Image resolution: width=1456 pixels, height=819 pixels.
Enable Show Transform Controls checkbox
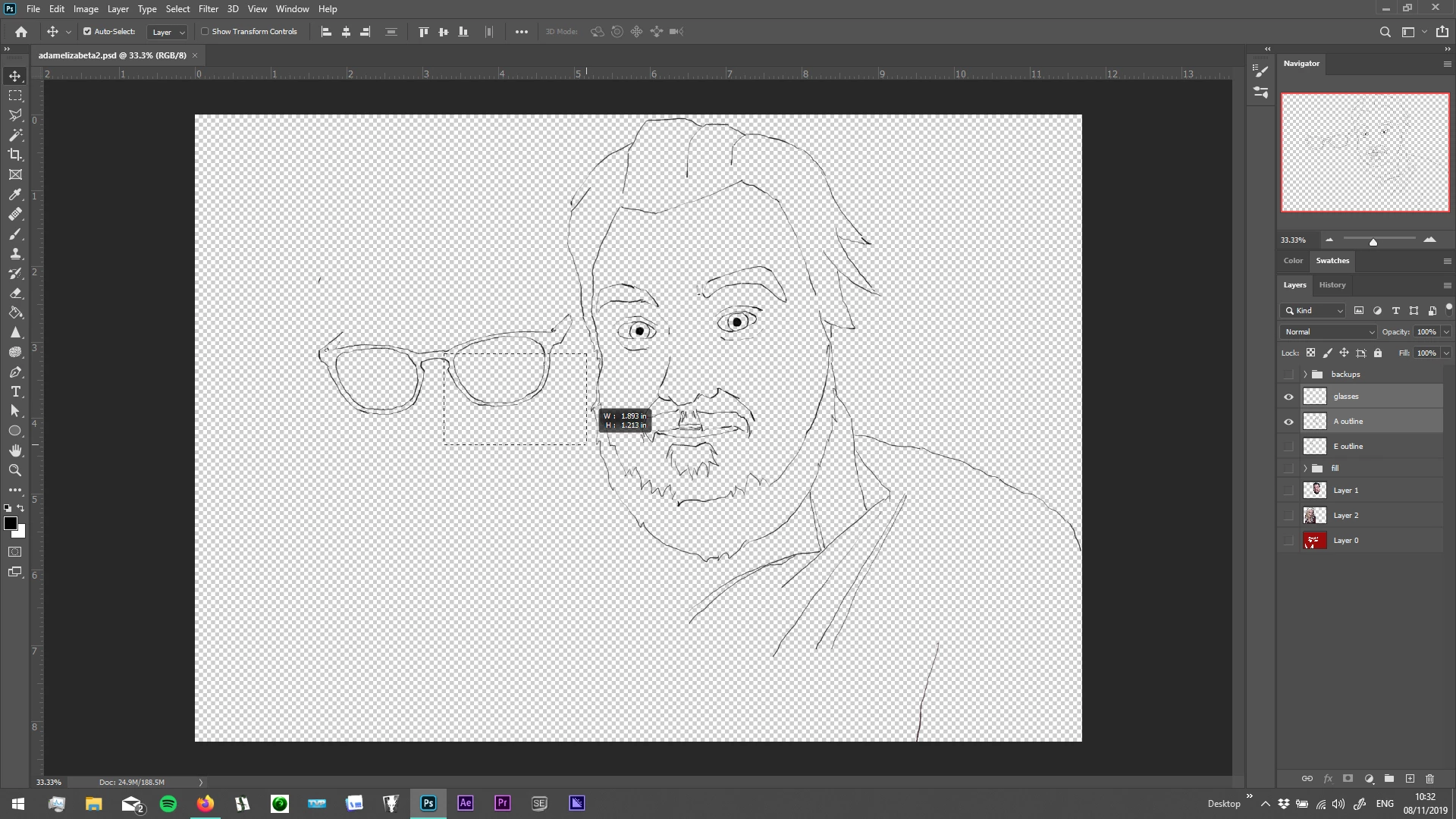click(205, 32)
